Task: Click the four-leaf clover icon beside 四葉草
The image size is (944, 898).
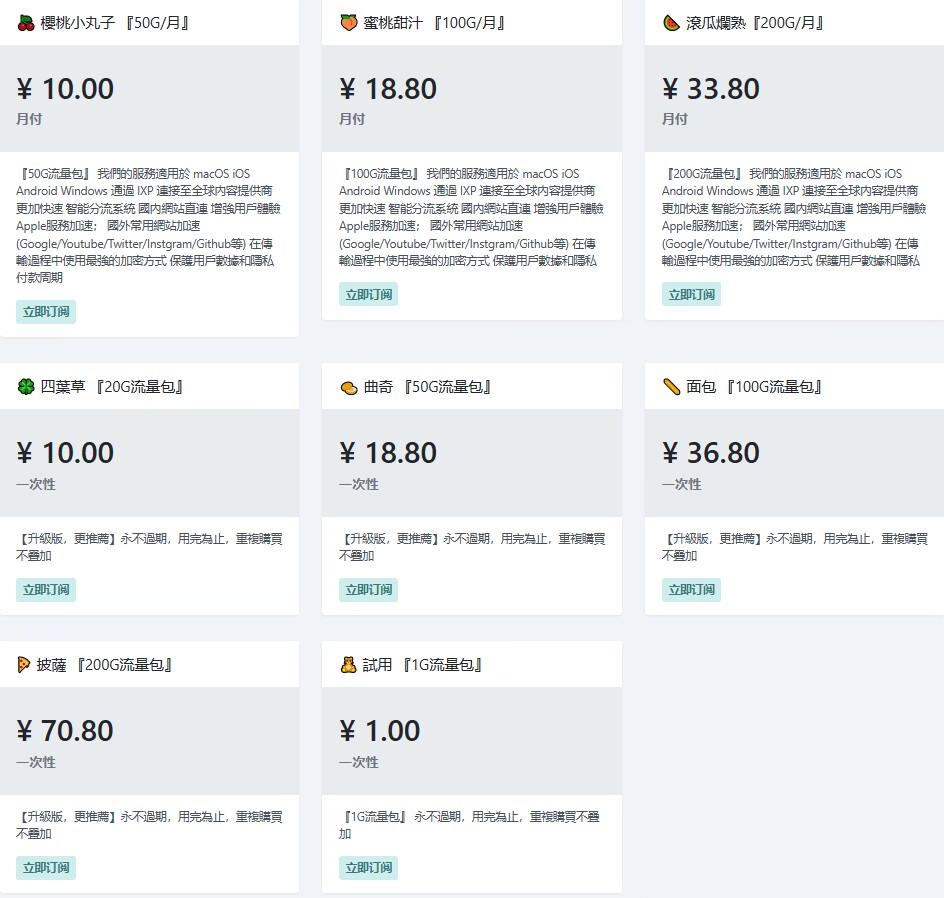Action: (26, 387)
